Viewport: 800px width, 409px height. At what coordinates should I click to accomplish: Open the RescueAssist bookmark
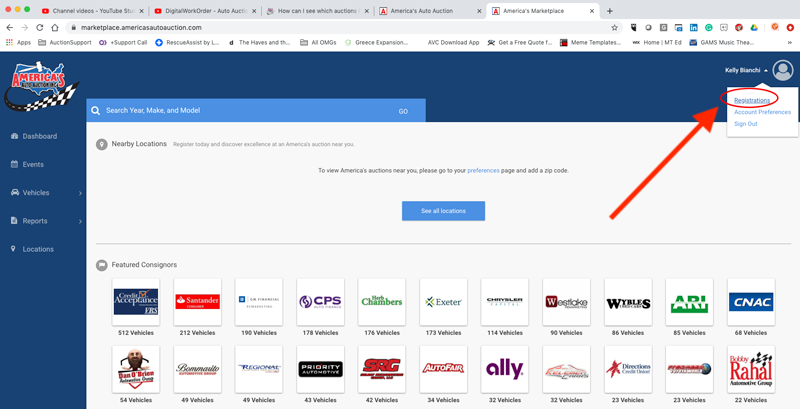187,43
